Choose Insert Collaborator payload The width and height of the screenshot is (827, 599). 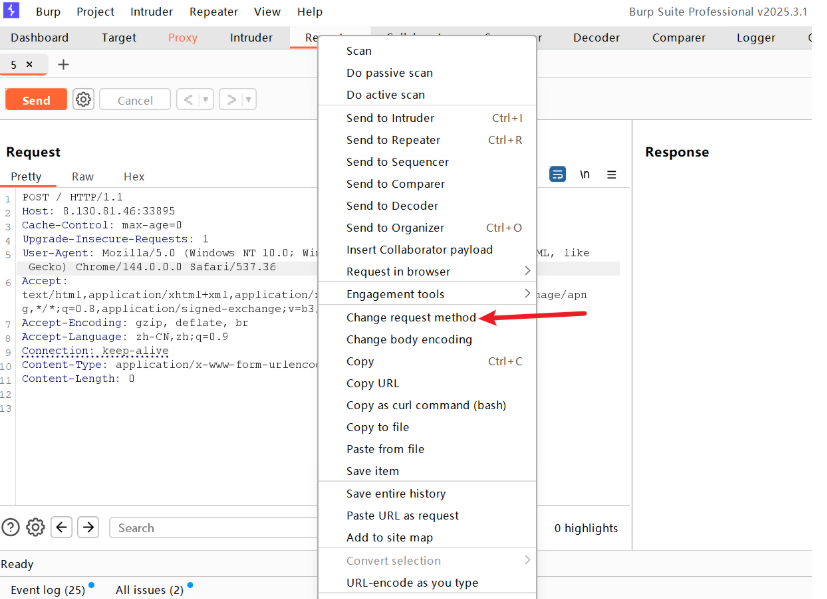click(427, 249)
